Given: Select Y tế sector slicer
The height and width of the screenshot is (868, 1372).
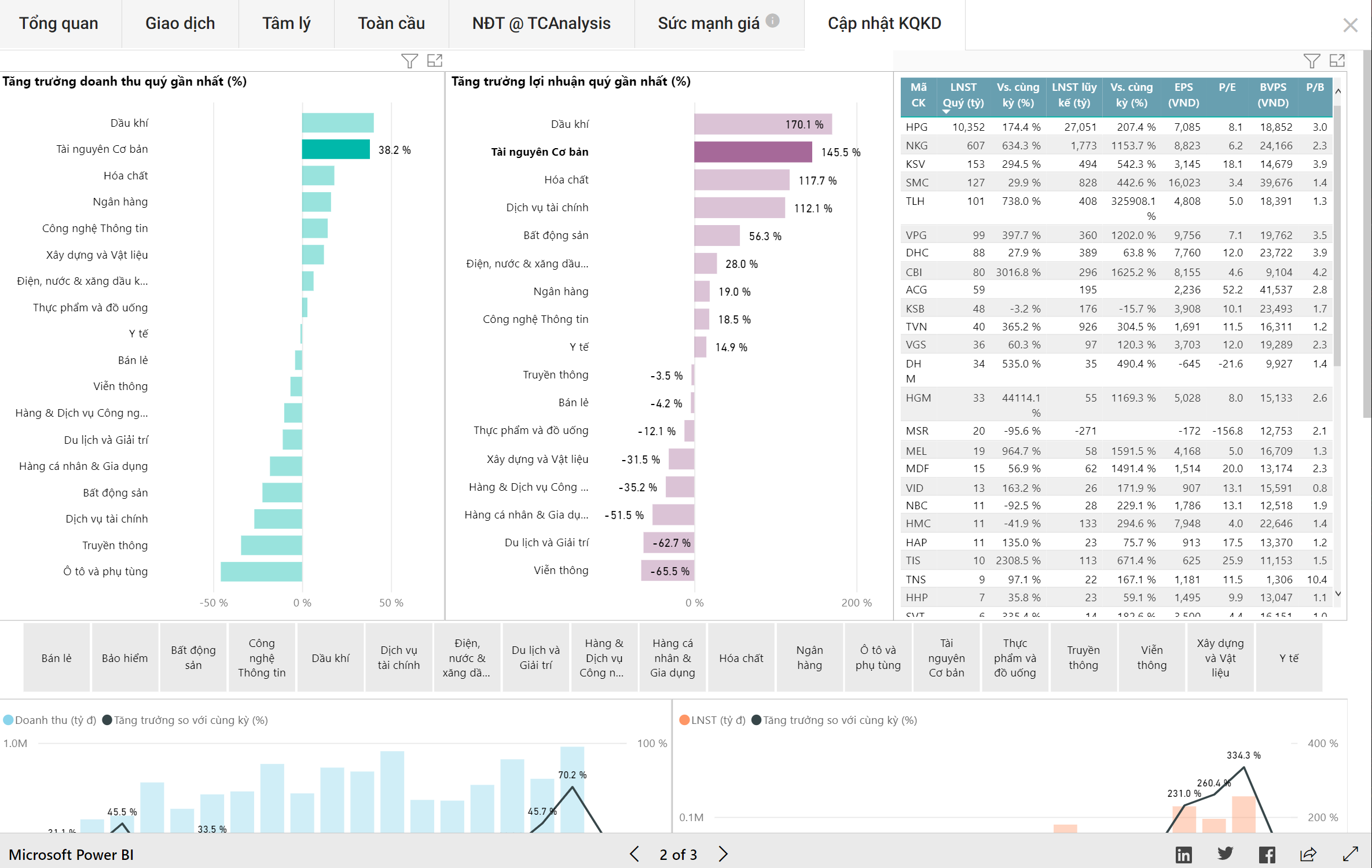Looking at the screenshot, I should (x=1289, y=658).
